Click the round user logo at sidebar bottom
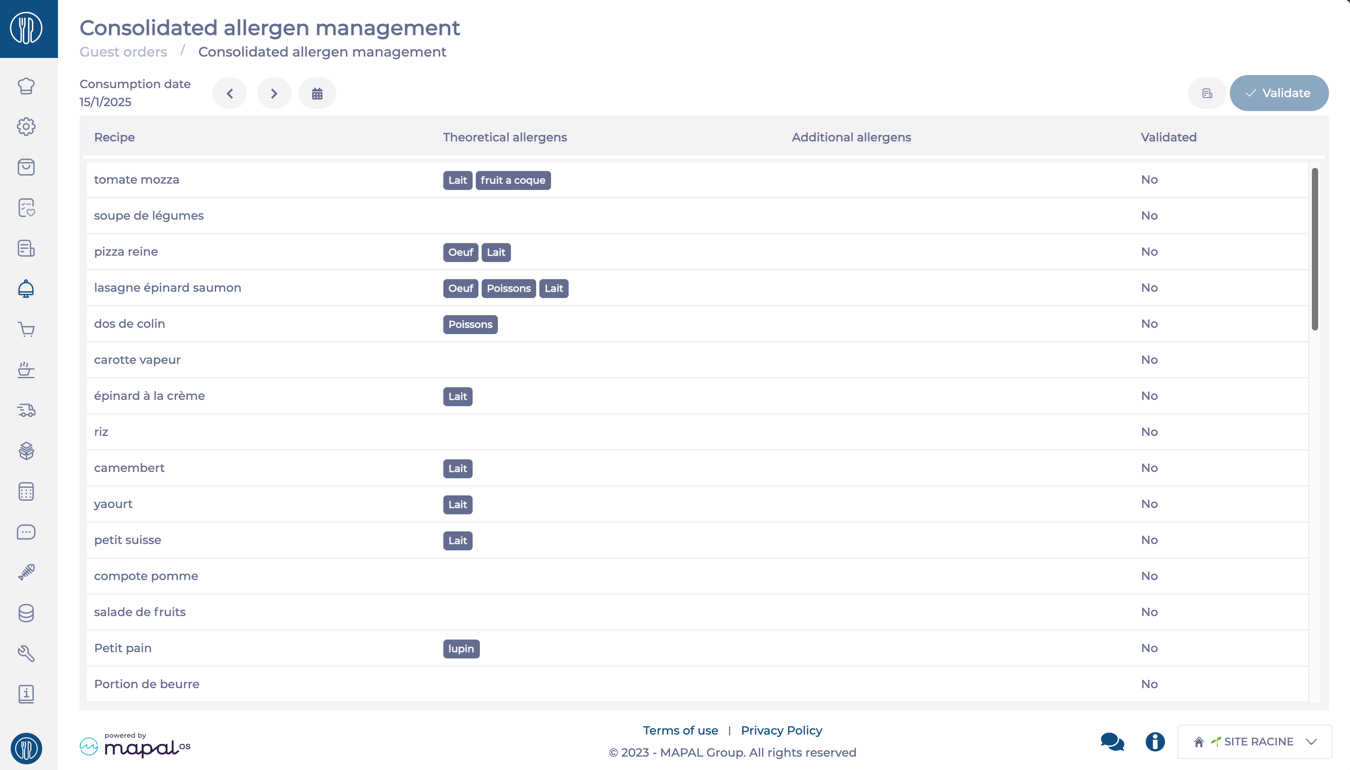Screen dimensions: 1350x770 [27, 748]
